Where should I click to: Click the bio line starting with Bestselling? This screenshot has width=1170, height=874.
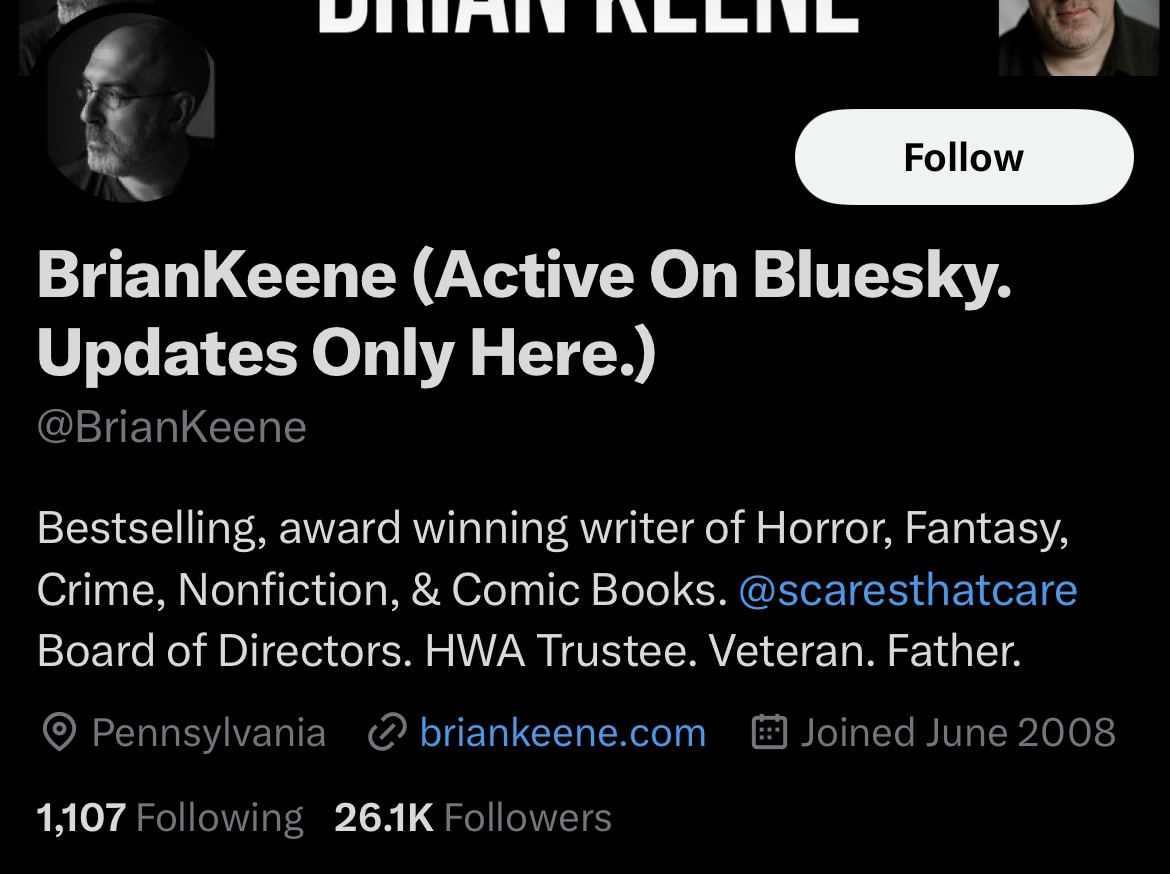coord(553,528)
